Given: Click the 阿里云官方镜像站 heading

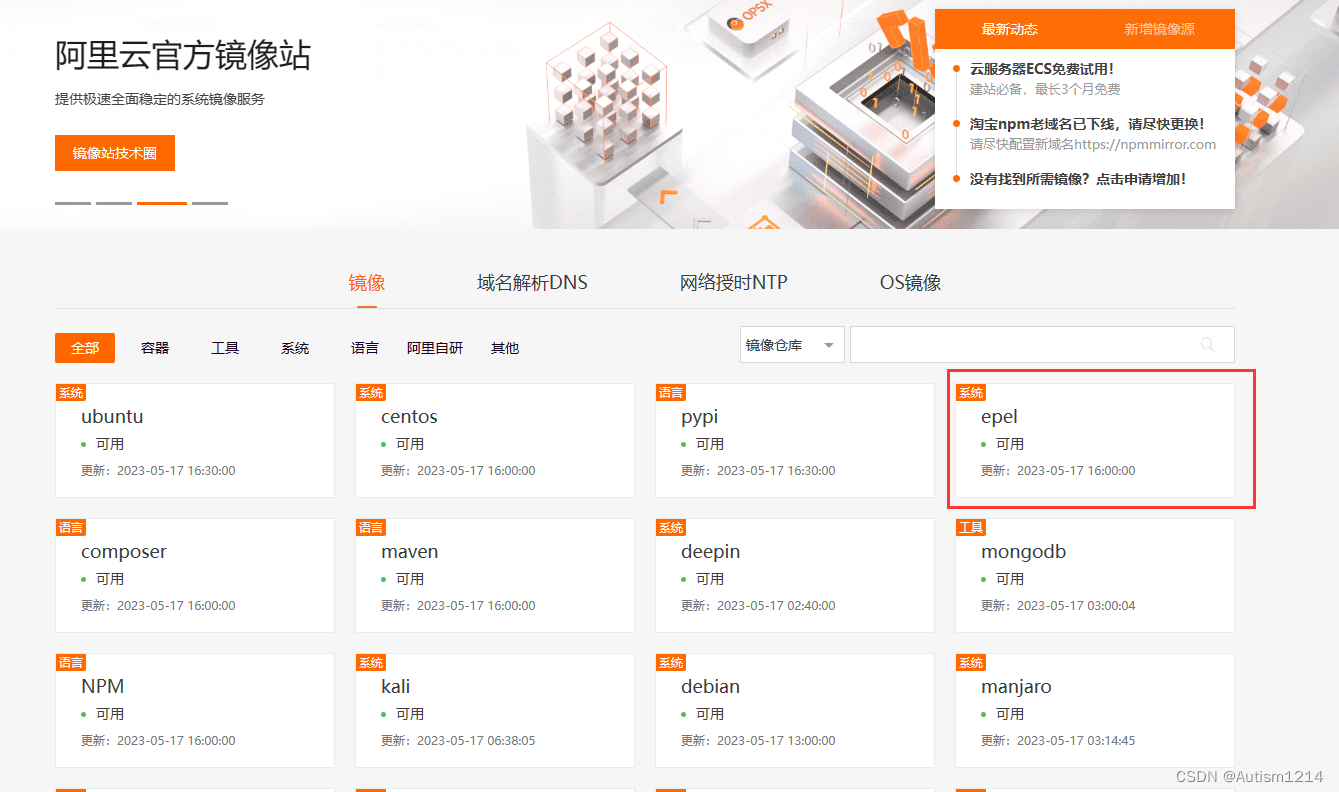Looking at the screenshot, I should pyautogui.click(x=183, y=55).
